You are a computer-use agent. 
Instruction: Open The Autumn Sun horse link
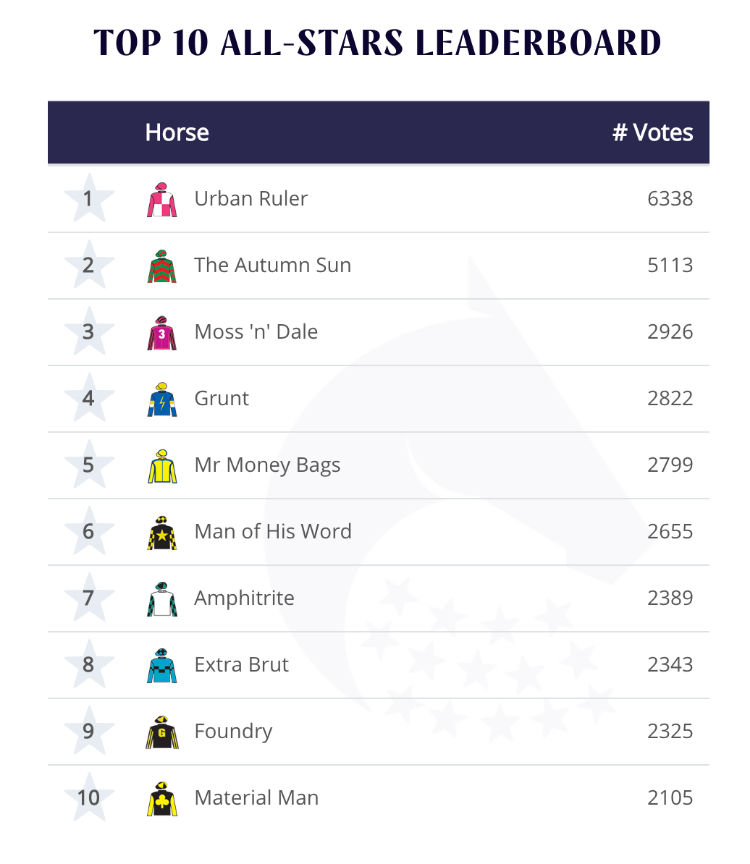tap(273, 265)
